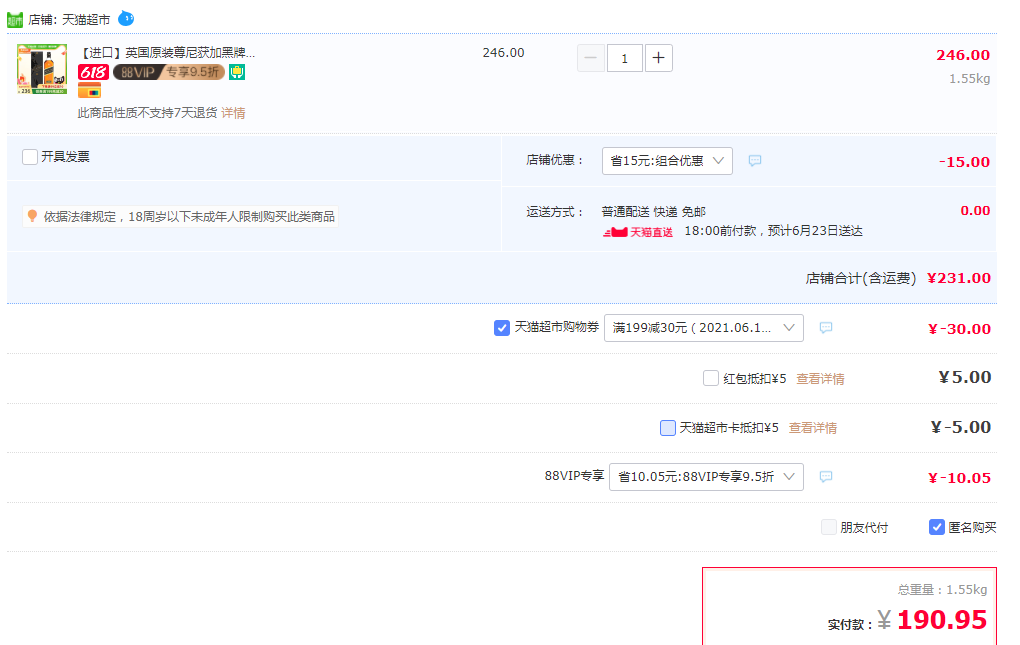Image resolution: width=1020 pixels, height=645 pixels.
Task: Click the coupon amount ¥-30.00
Action: pos(960,329)
